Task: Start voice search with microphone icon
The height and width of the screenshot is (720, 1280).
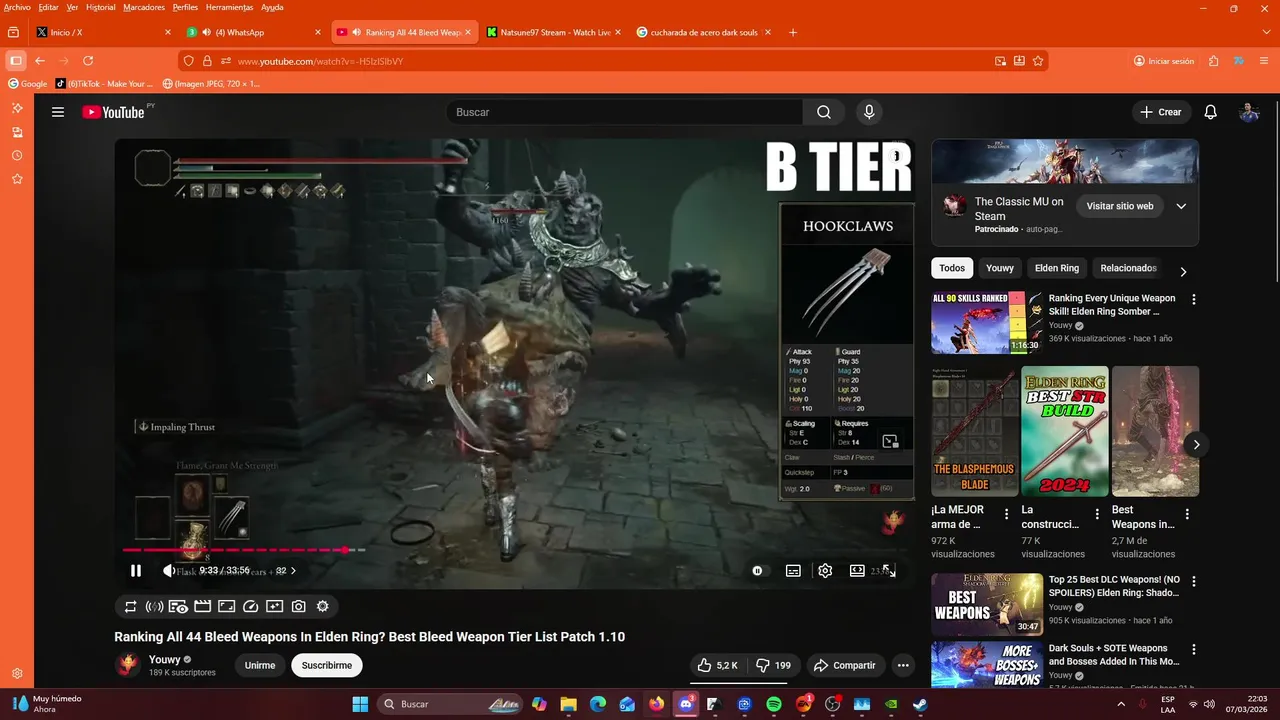Action: coord(869,112)
